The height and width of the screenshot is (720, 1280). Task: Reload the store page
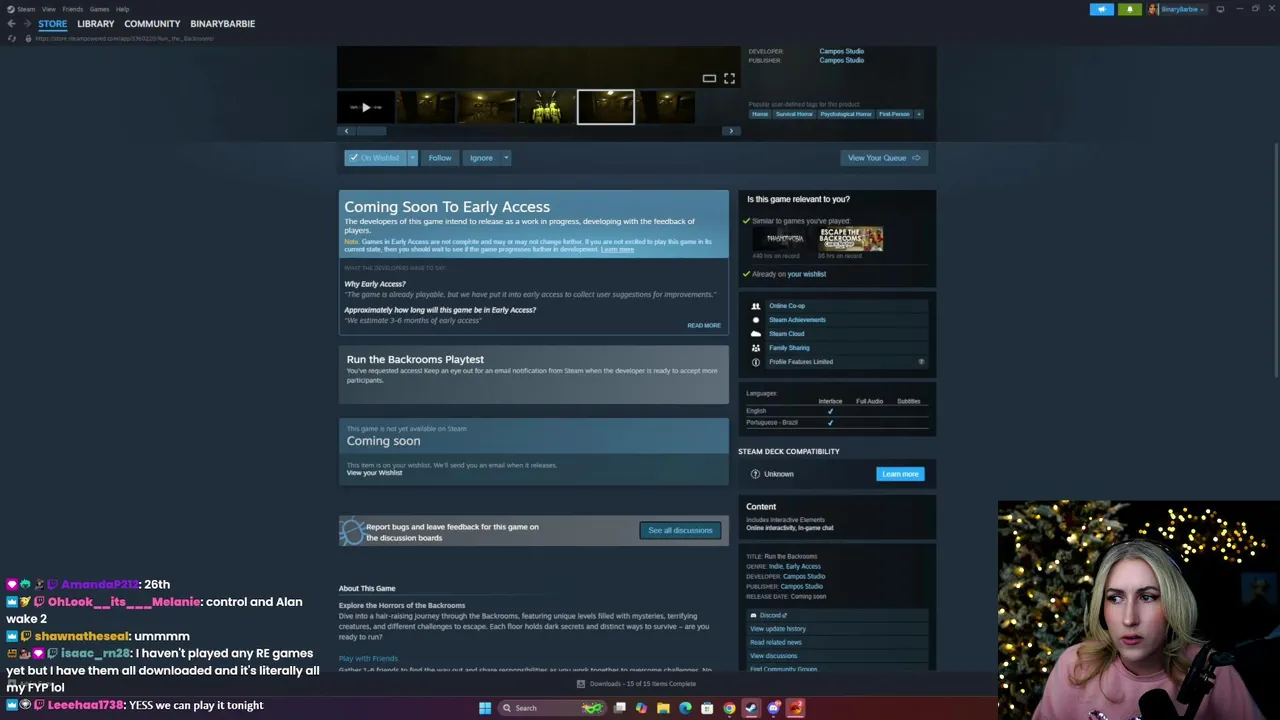click(x=11, y=38)
